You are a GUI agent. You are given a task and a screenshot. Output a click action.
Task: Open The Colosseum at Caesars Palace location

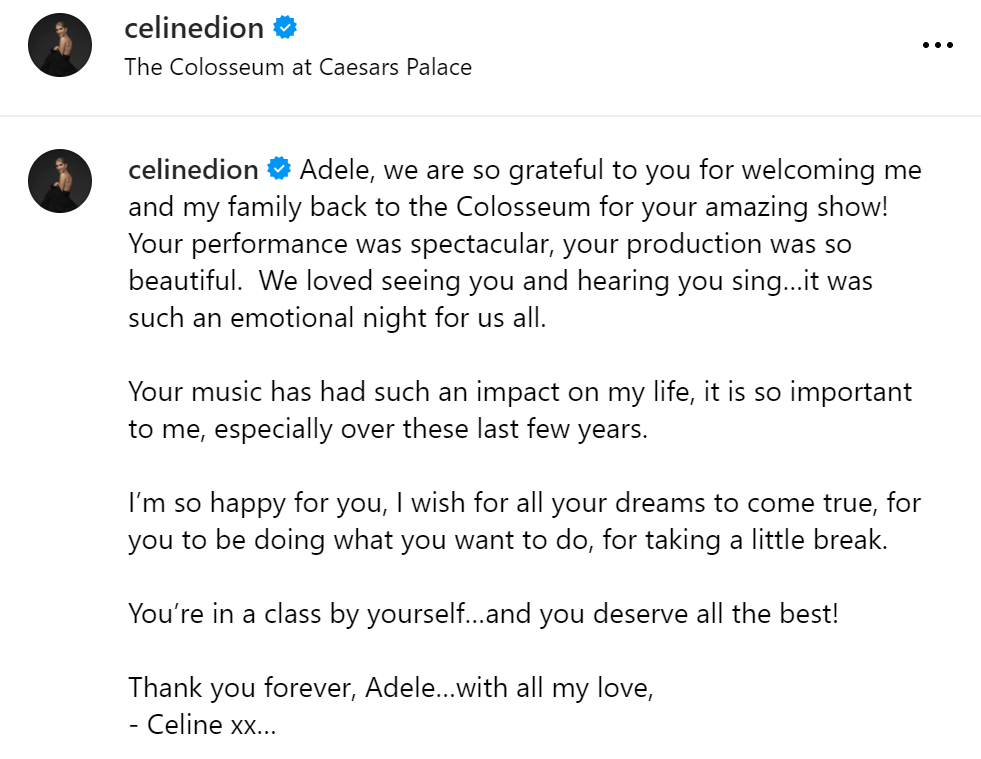point(298,67)
